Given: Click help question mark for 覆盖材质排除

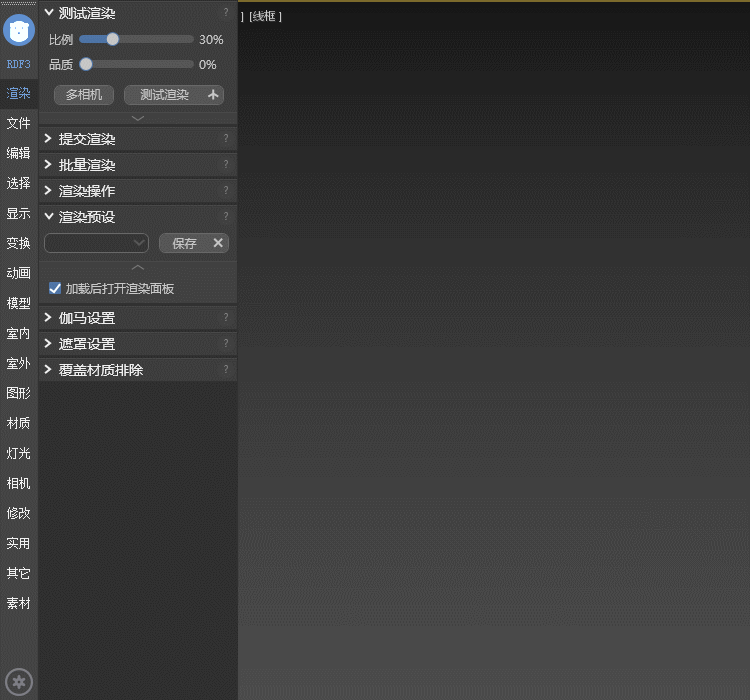Looking at the screenshot, I should 226,369.
